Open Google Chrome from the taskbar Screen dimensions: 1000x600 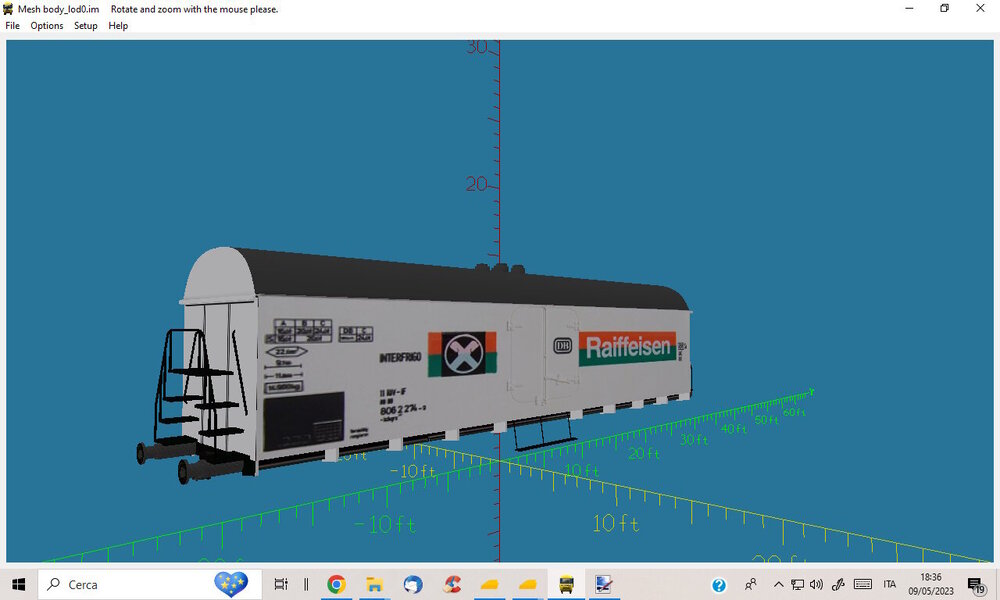(x=336, y=584)
